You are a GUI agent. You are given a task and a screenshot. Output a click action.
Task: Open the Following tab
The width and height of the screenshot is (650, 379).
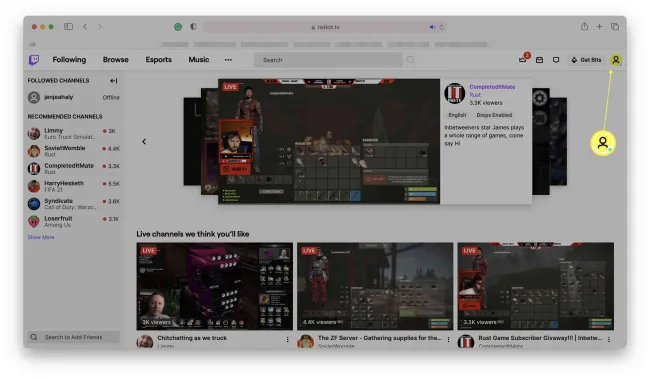point(69,60)
